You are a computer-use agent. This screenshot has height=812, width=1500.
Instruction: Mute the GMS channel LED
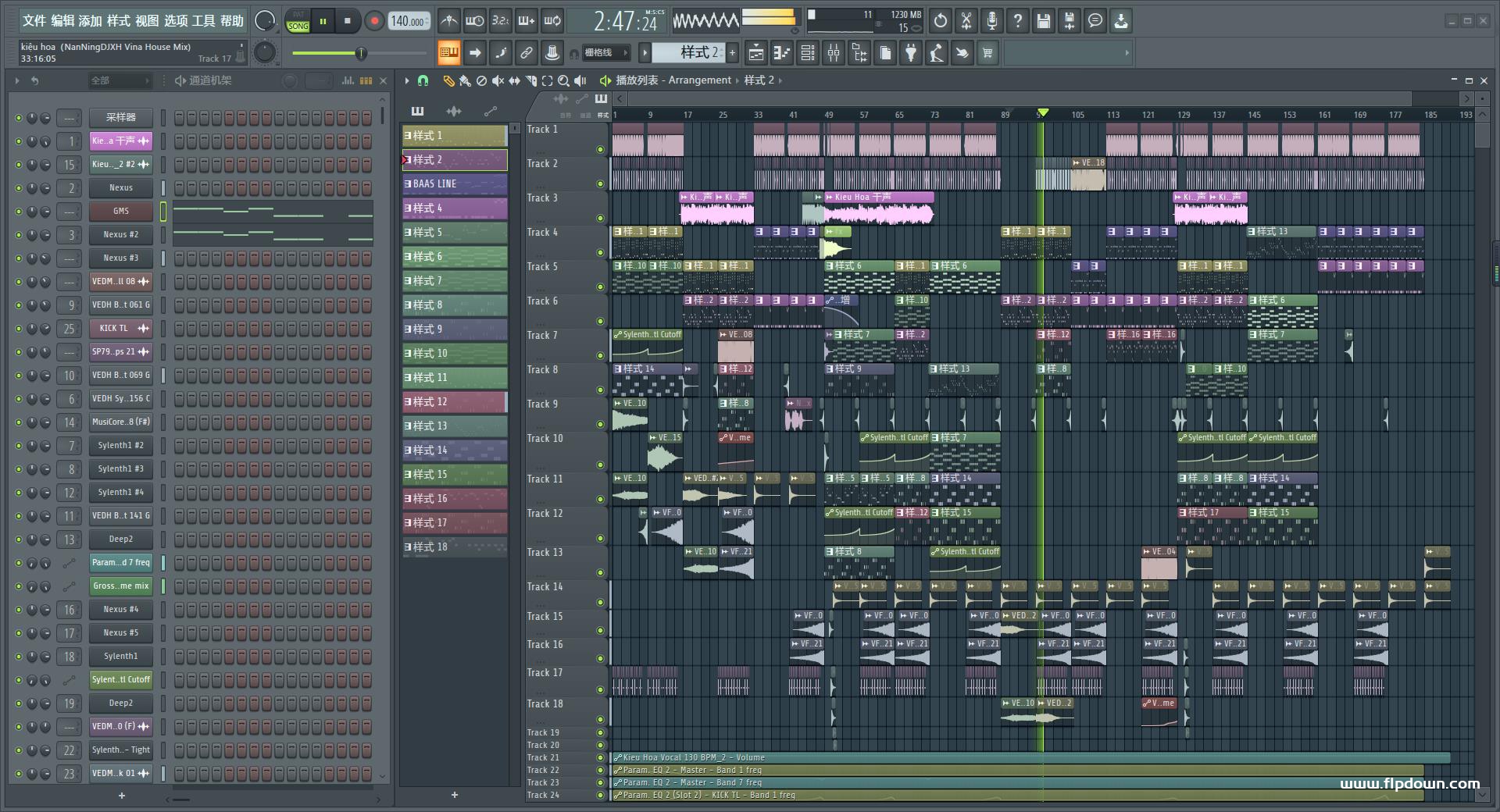pos(19,212)
